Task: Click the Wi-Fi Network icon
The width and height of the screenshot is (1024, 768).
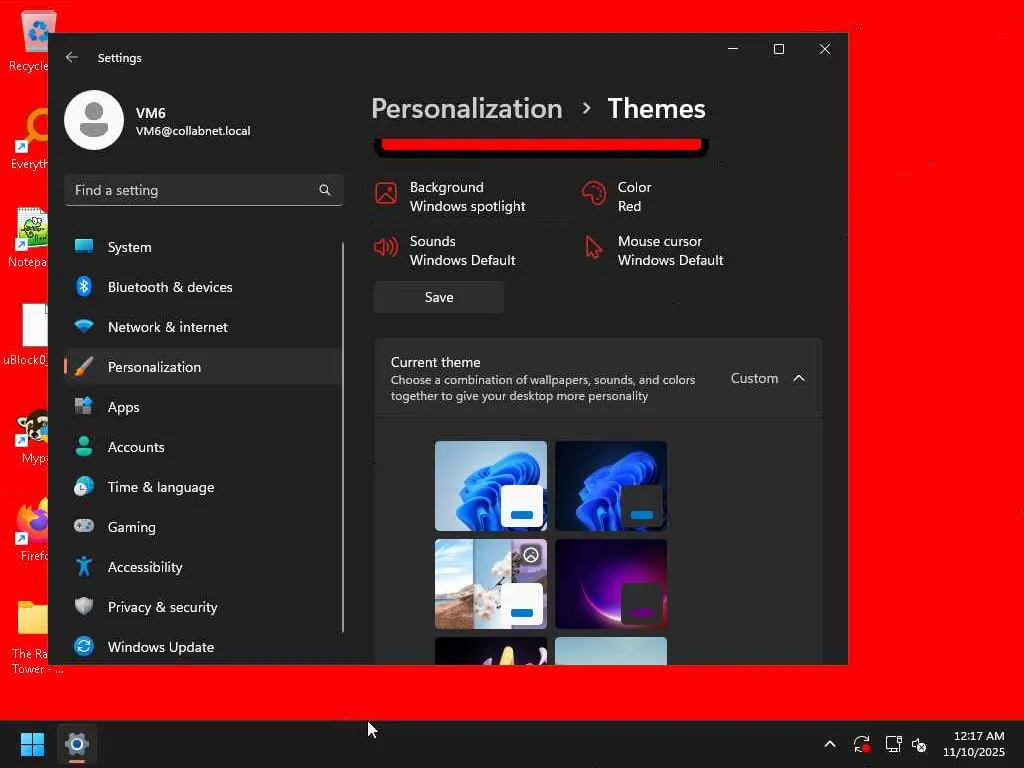Action: coord(84,326)
